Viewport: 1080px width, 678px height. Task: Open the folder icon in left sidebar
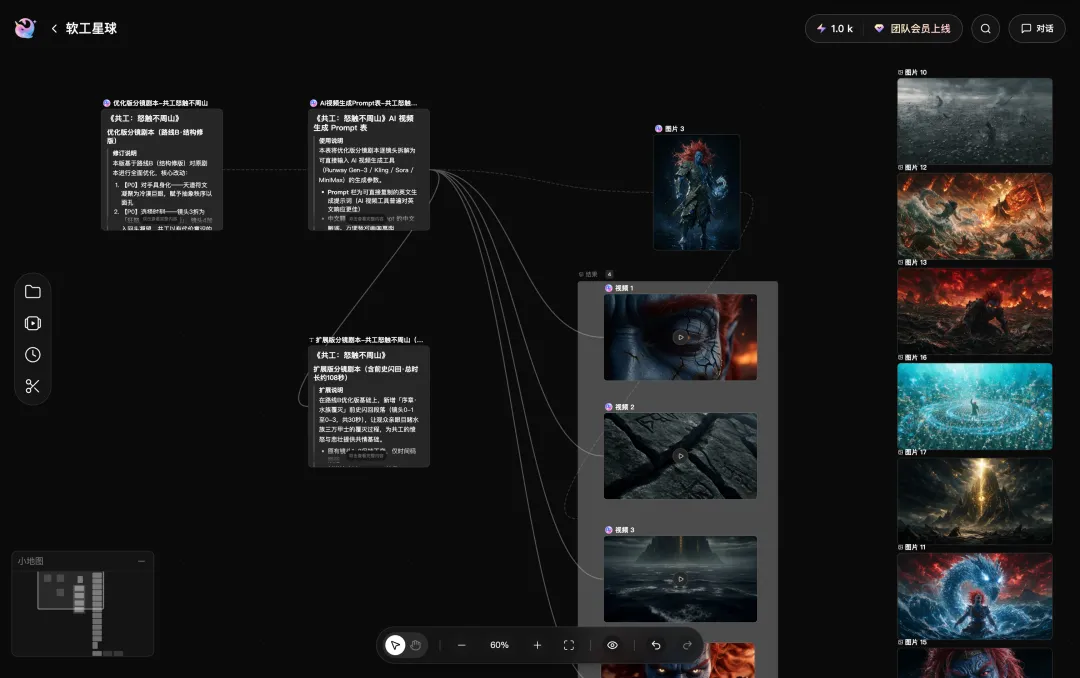[32, 291]
